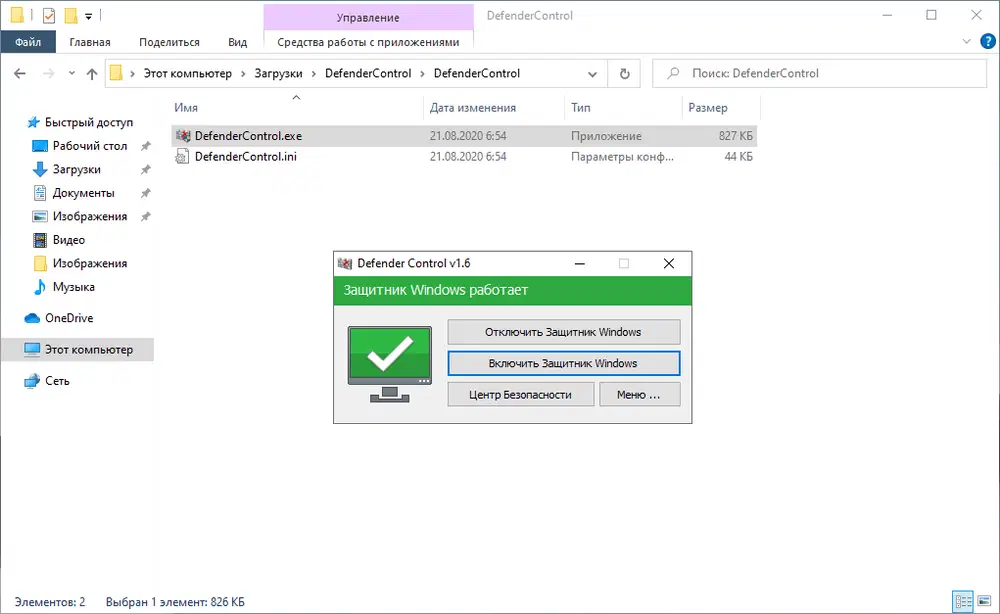Expand the ribbon with the chevron
This screenshot has width=1000, height=614.
[x=966, y=42]
